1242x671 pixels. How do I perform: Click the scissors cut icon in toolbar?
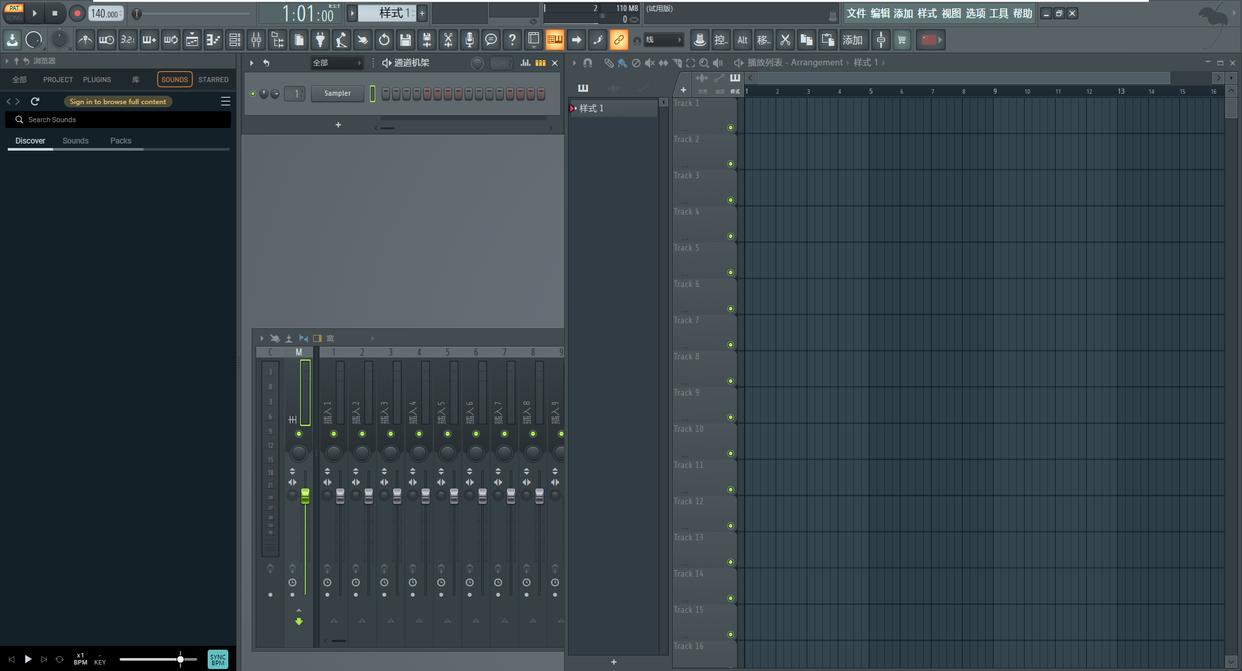click(x=785, y=40)
